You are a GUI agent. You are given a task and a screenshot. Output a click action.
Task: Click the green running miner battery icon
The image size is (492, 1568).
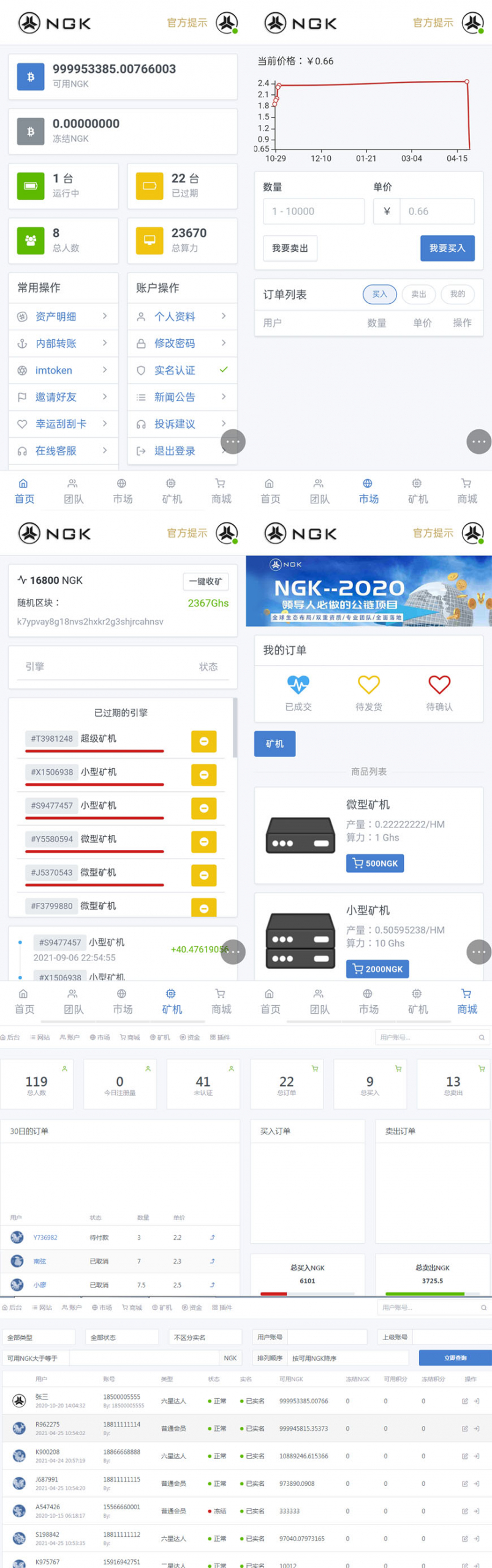click(x=31, y=186)
